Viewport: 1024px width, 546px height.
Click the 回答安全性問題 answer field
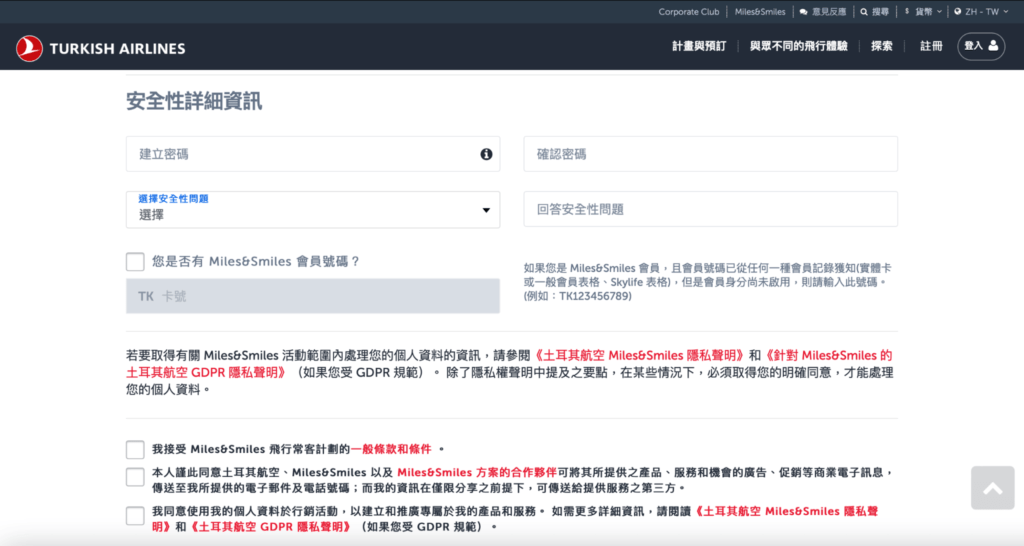click(x=711, y=209)
